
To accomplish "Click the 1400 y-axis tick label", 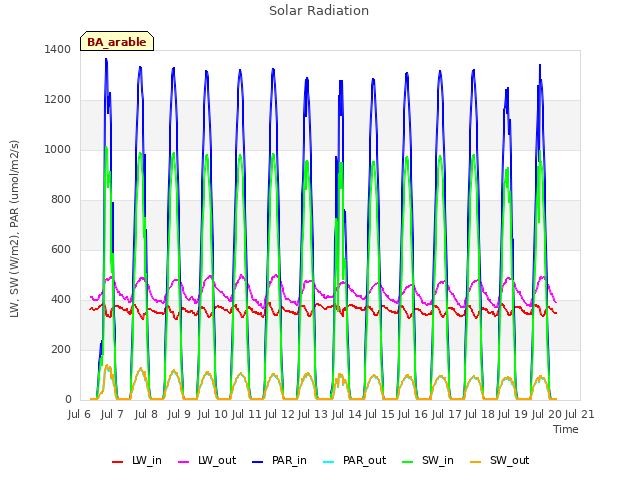I will [58, 49].
